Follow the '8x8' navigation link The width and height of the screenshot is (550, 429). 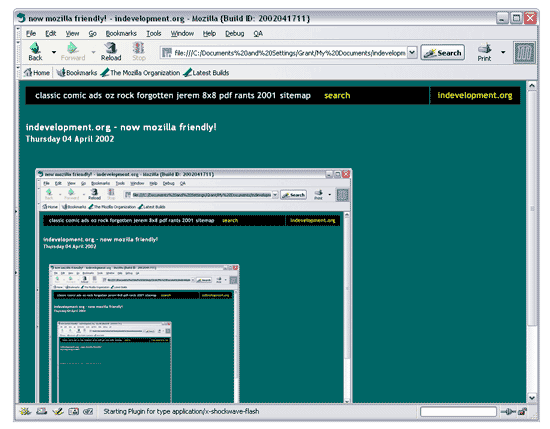(209, 95)
